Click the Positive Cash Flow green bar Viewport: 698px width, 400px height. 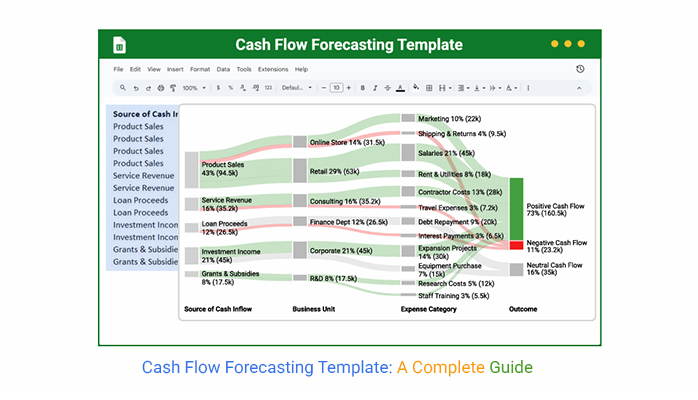coord(516,208)
